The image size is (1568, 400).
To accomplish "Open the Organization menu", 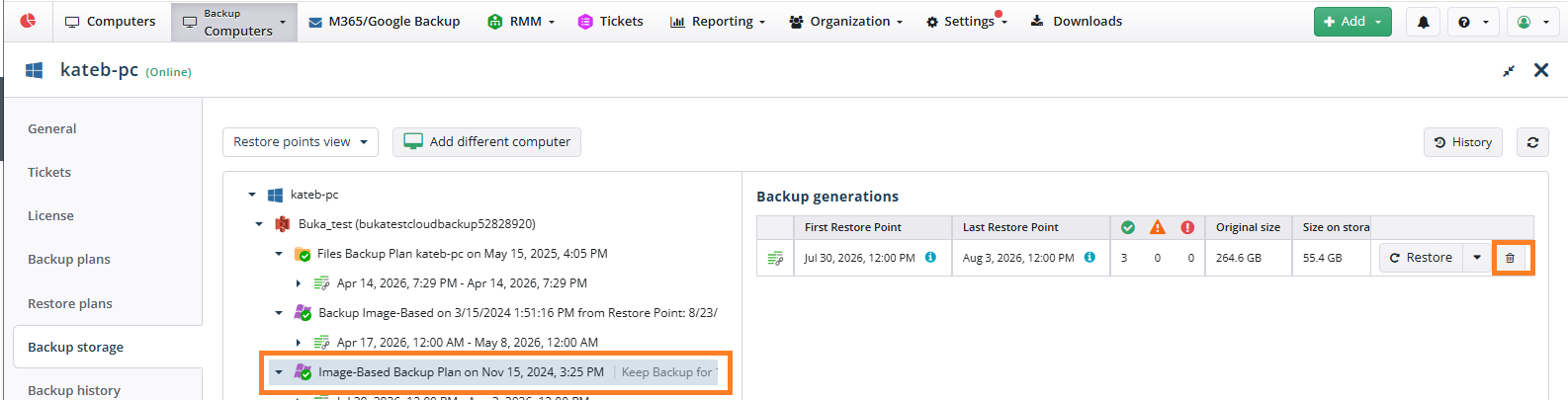I will tap(845, 21).
